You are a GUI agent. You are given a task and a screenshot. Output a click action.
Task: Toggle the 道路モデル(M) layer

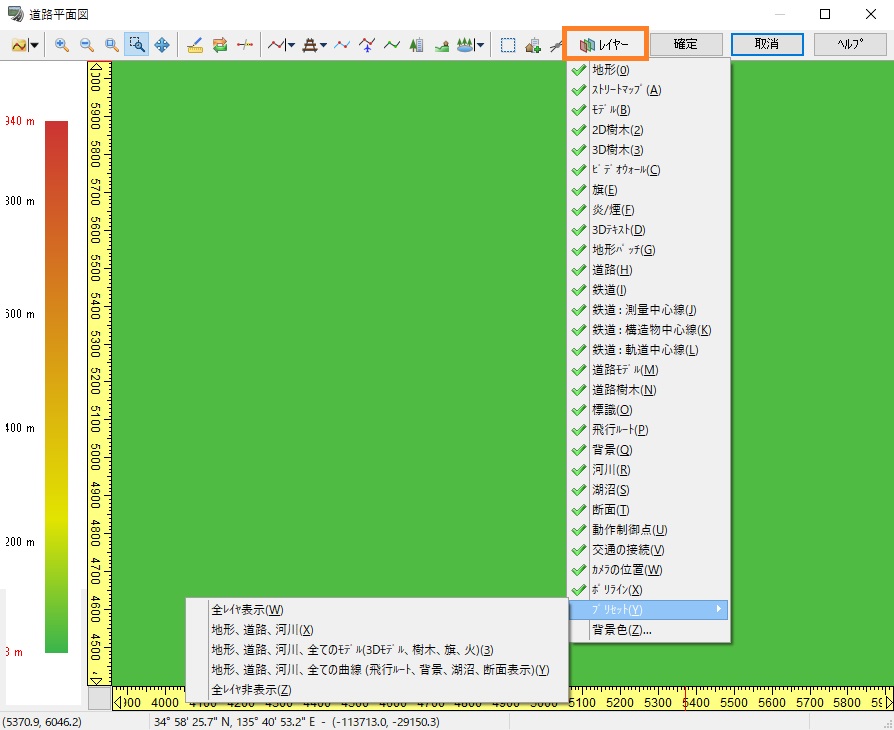point(649,370)
